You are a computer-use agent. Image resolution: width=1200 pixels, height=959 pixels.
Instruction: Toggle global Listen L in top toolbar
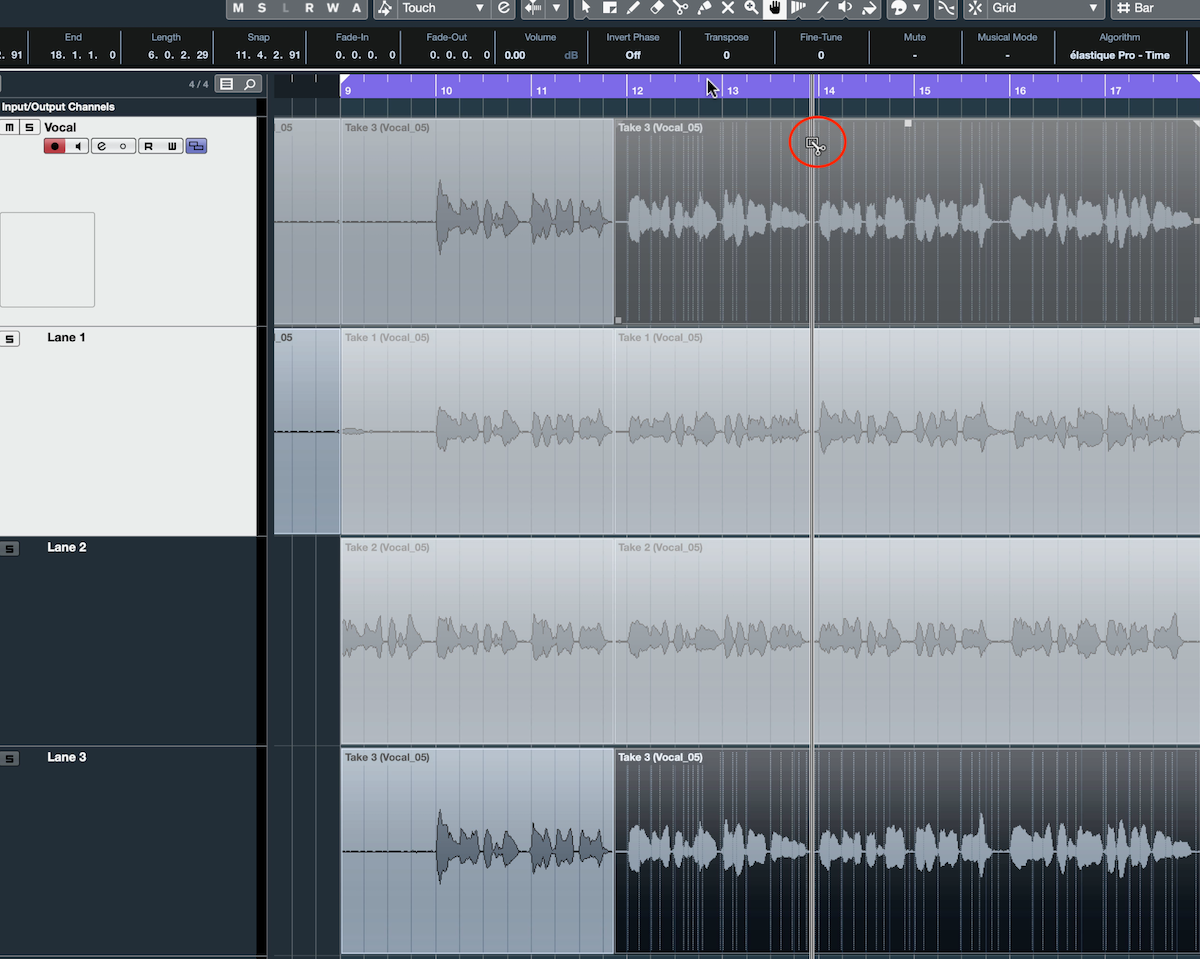point(286,8)
